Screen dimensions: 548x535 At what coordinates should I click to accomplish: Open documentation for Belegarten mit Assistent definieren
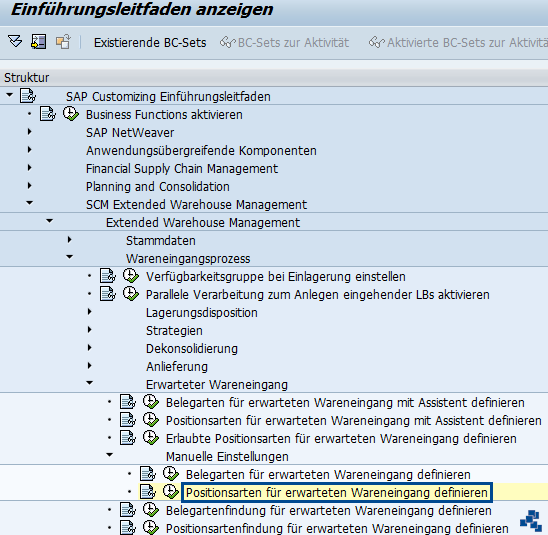(x=128, y=402)
